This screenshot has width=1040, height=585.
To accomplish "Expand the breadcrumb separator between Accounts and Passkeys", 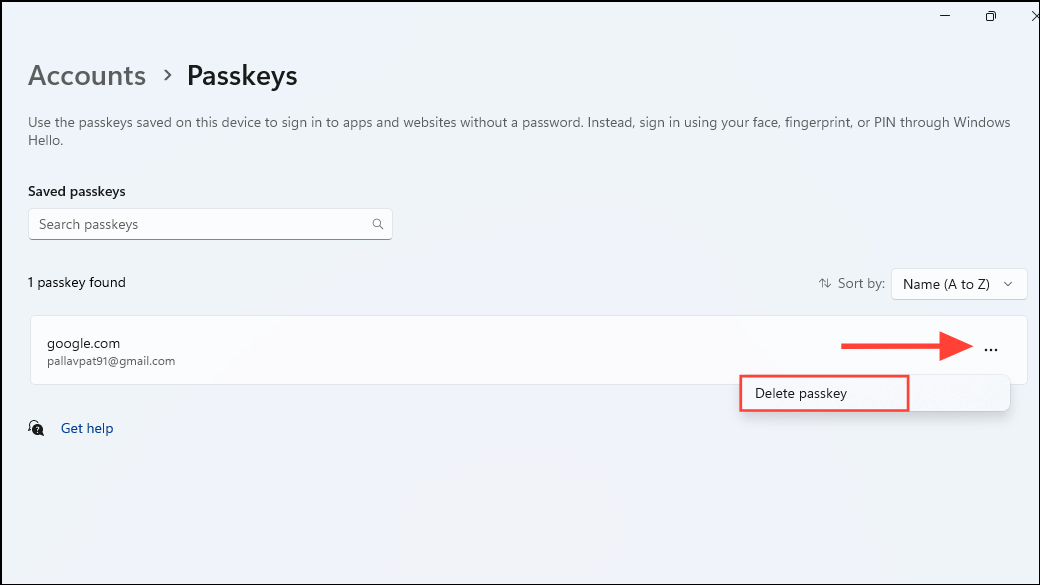I will [165, 75].
